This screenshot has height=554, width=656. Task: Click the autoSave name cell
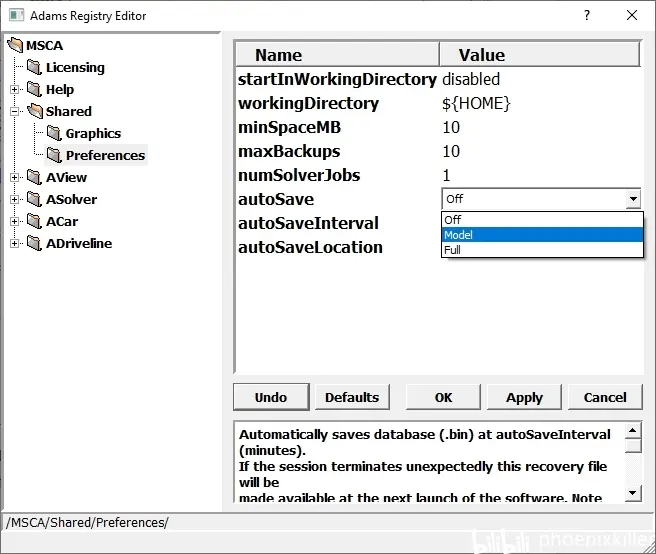[276, 199]
